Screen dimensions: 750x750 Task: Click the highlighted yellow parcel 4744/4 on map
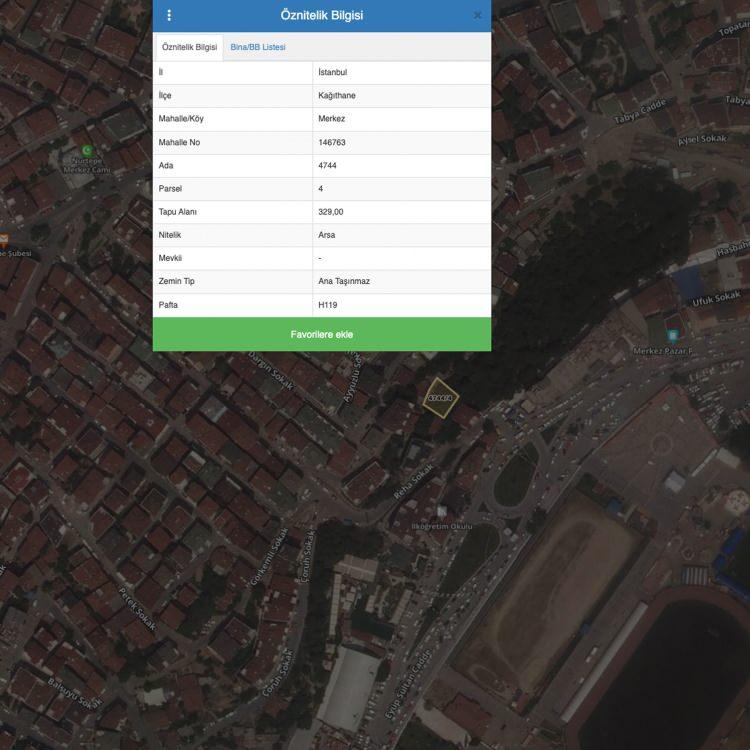[440, 398]
